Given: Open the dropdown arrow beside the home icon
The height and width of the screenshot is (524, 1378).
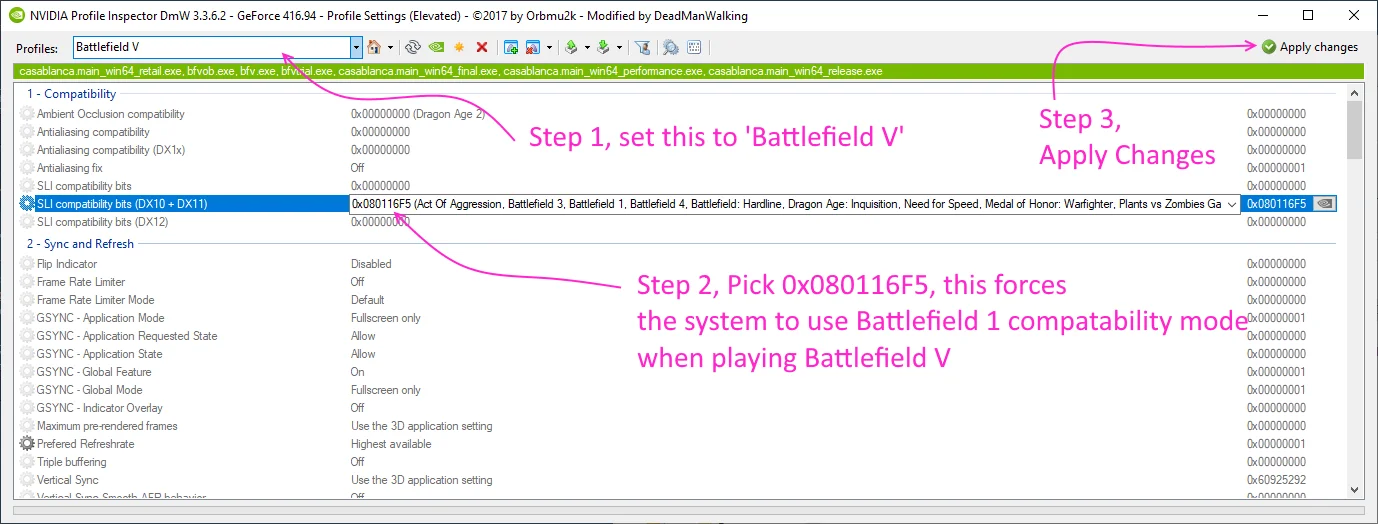Looking at the screenshot, I should (x=390, y=47).
